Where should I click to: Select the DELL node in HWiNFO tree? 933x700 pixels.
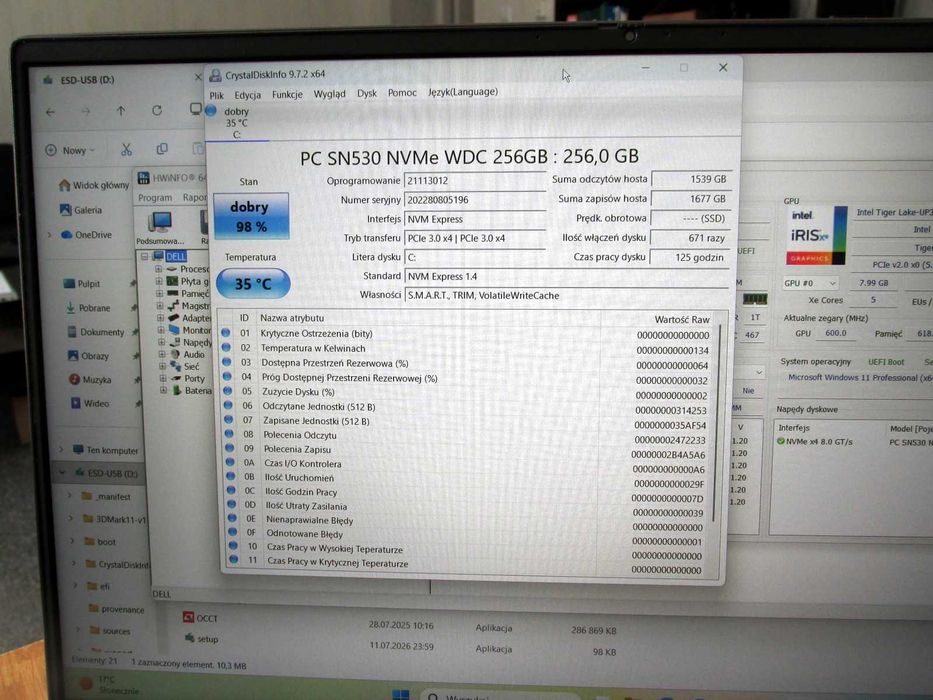[x=170, y=257]
